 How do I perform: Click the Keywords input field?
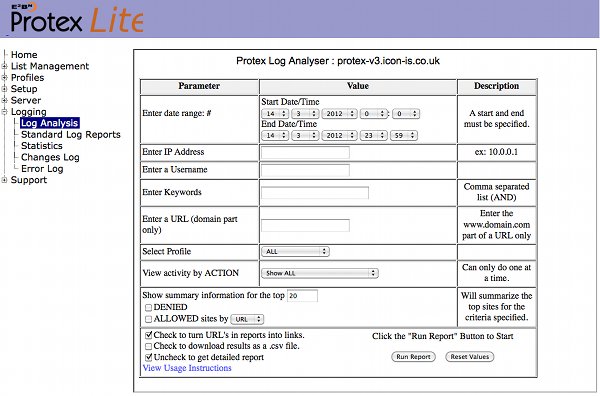tap(315, 193)
